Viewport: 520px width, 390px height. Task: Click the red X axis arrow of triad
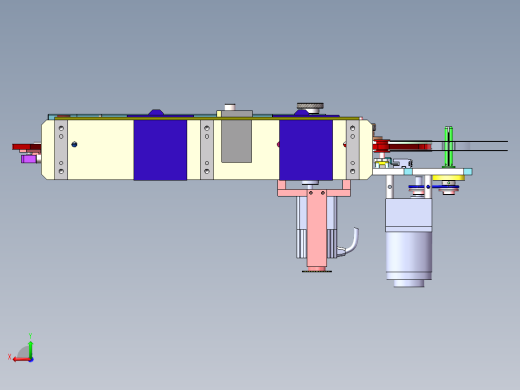pos(21,360)
